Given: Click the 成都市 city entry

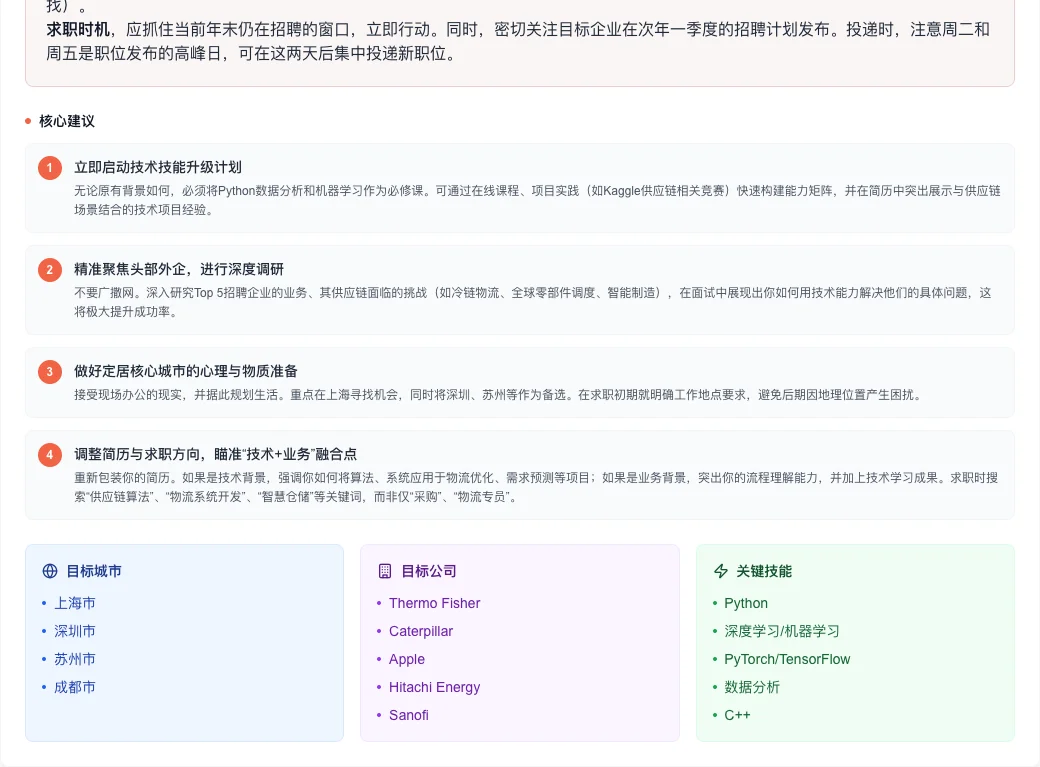Looking at the screenshot, I should point(75,687).
